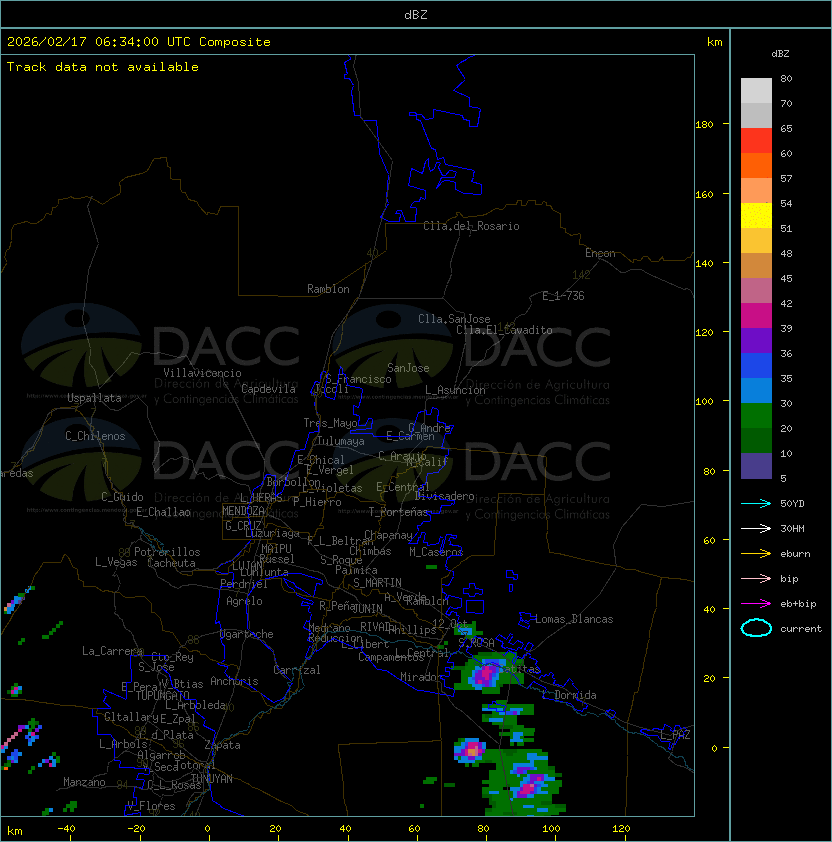Click the 'Clla.del_Rosario' map label

[x=471, y=226]
